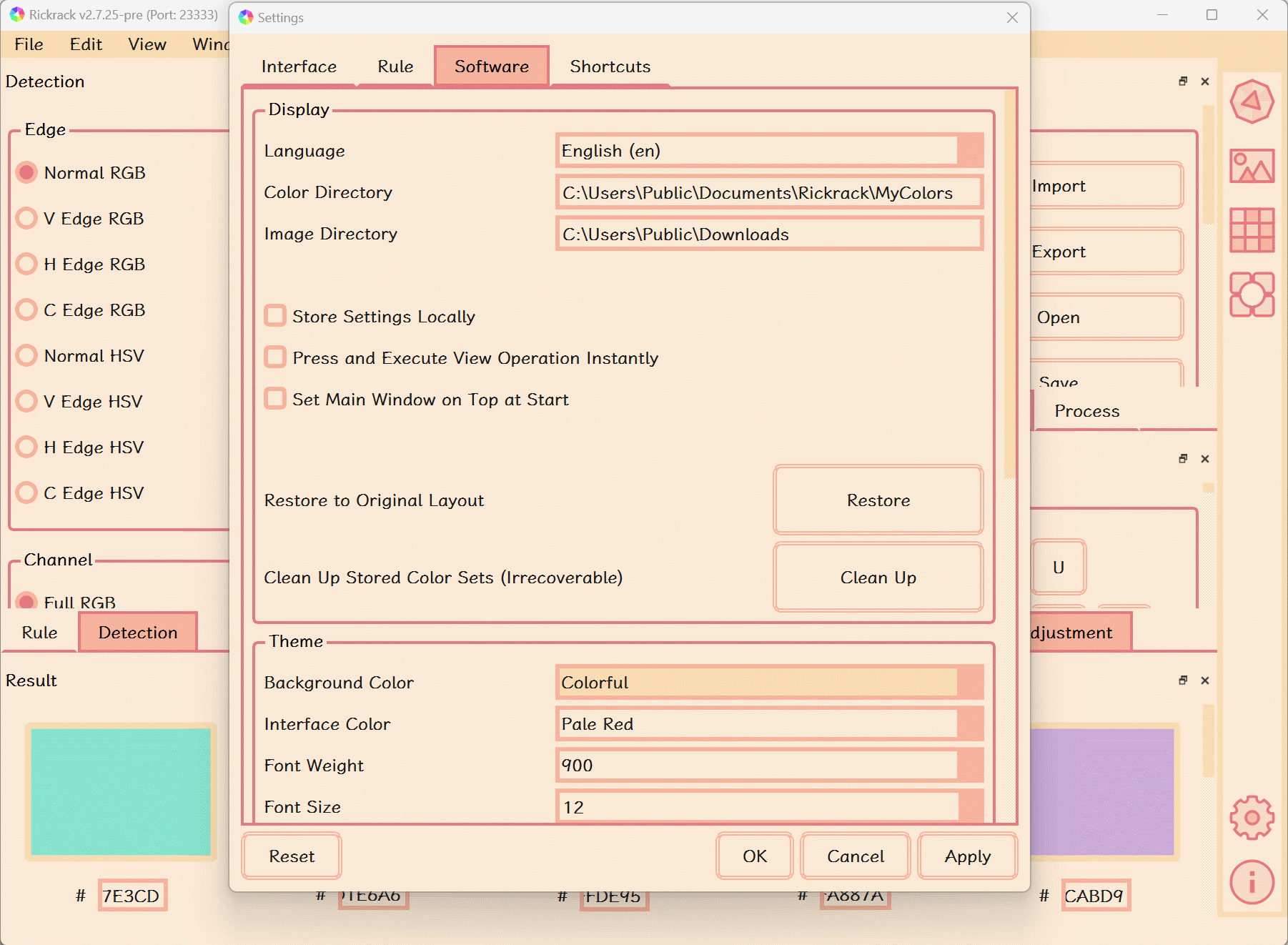
Task: Switch to the Shortcuts settings tab
Action: pos(610,66)
